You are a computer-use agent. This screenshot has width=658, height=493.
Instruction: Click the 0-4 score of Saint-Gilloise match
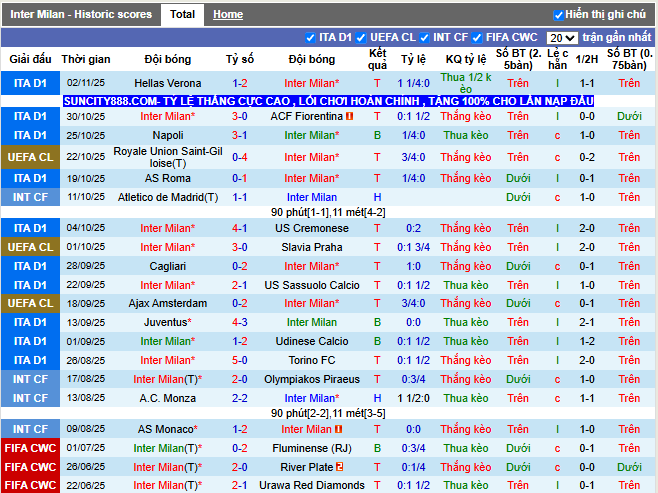click(x=240, y=157)
